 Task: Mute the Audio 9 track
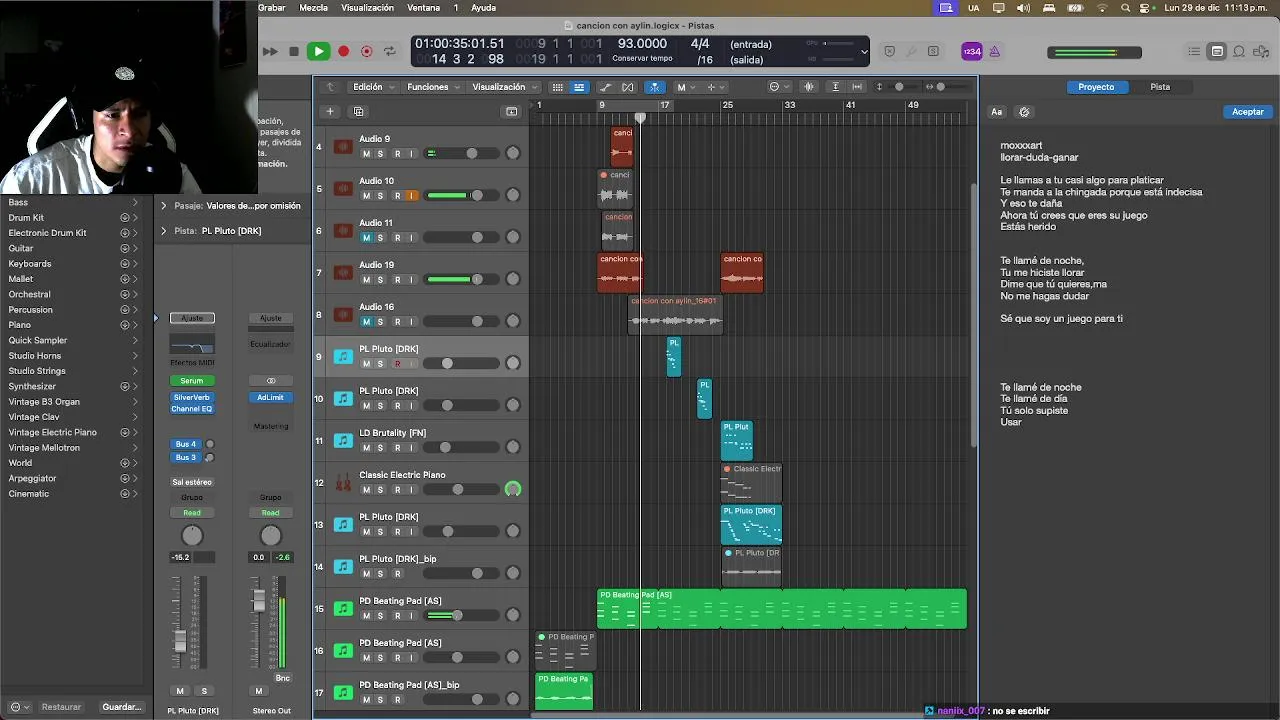366,154
